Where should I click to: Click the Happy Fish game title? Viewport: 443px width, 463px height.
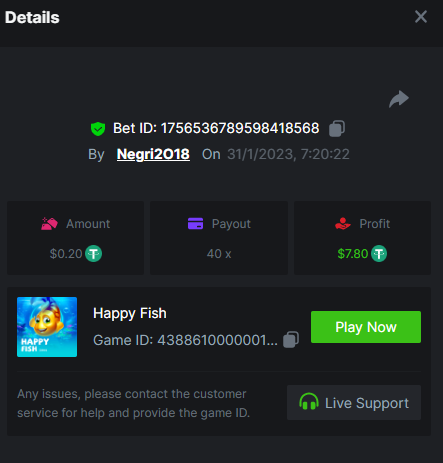[x=130, y=313]
